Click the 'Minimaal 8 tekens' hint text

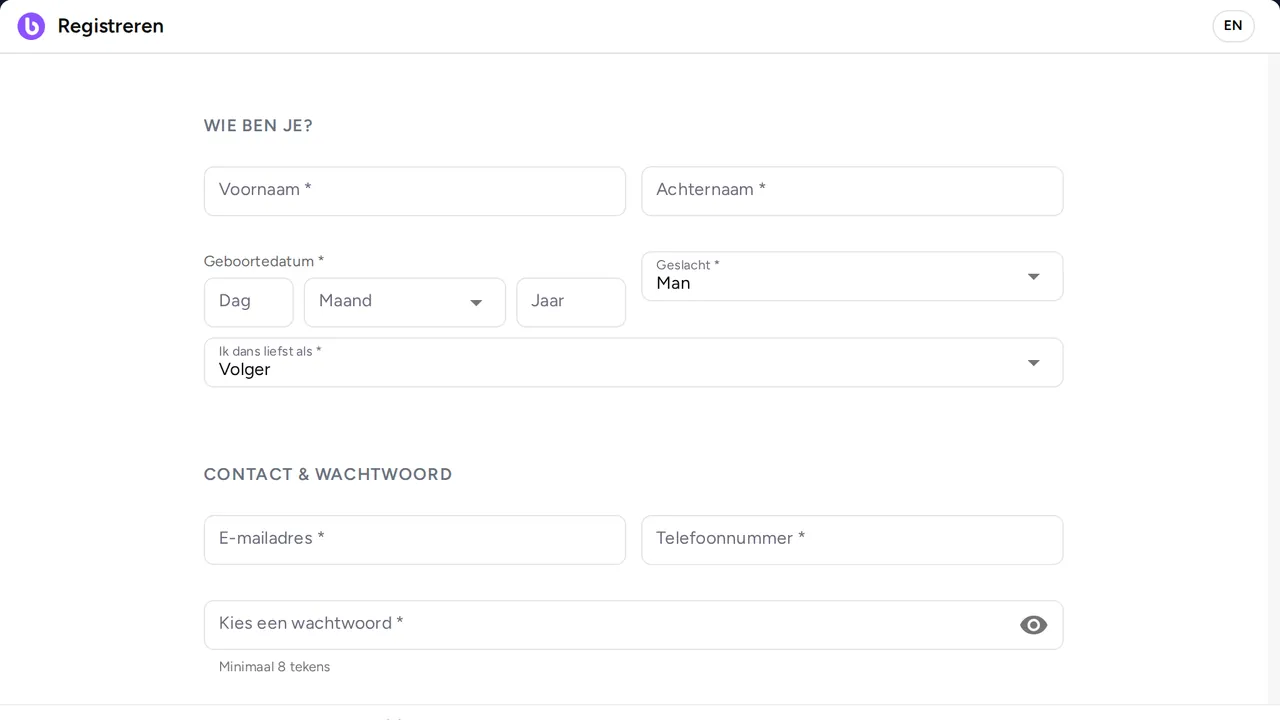(274, 667)
